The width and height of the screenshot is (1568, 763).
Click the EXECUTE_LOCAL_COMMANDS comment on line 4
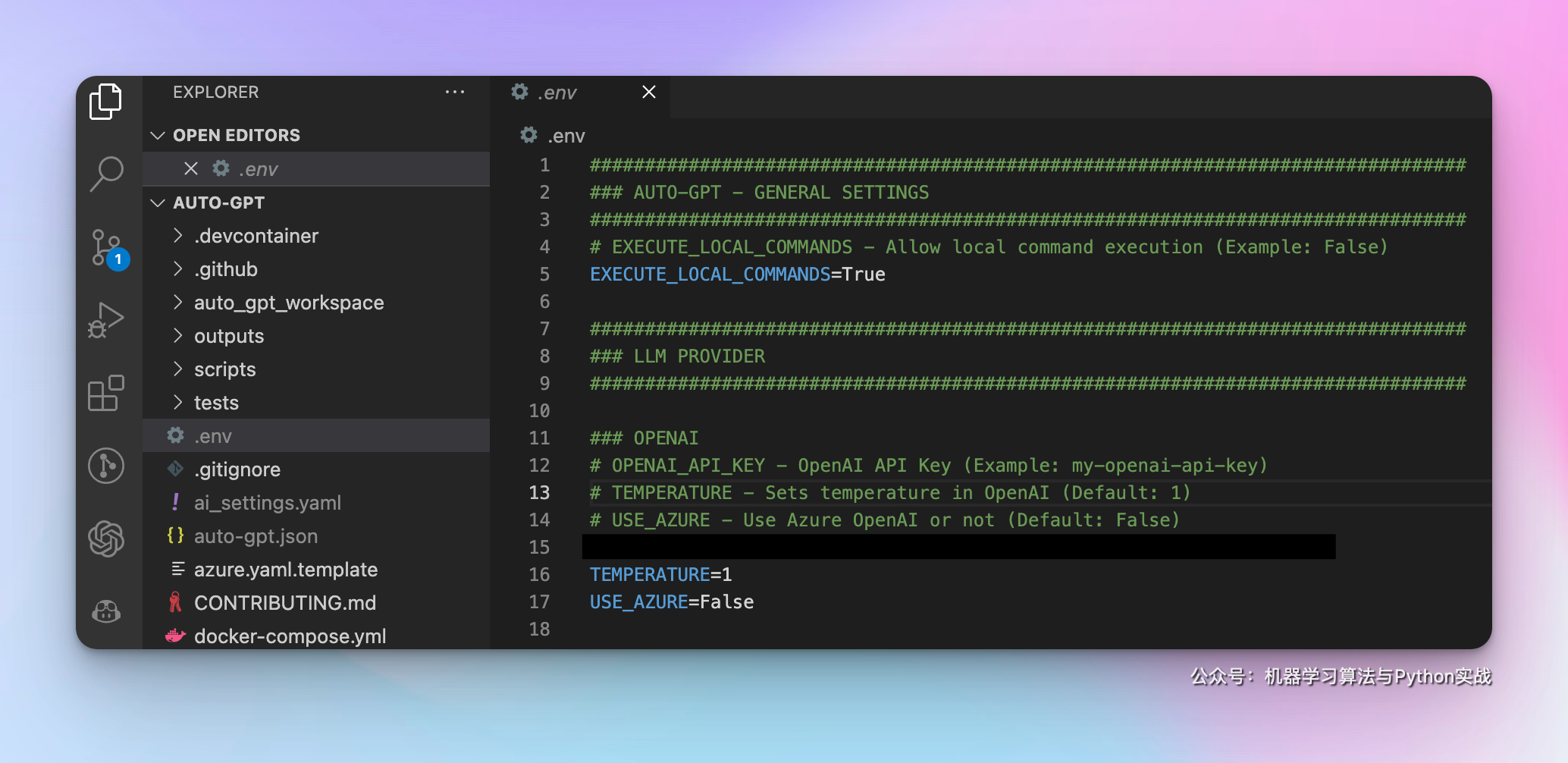(x=989, y=246)
